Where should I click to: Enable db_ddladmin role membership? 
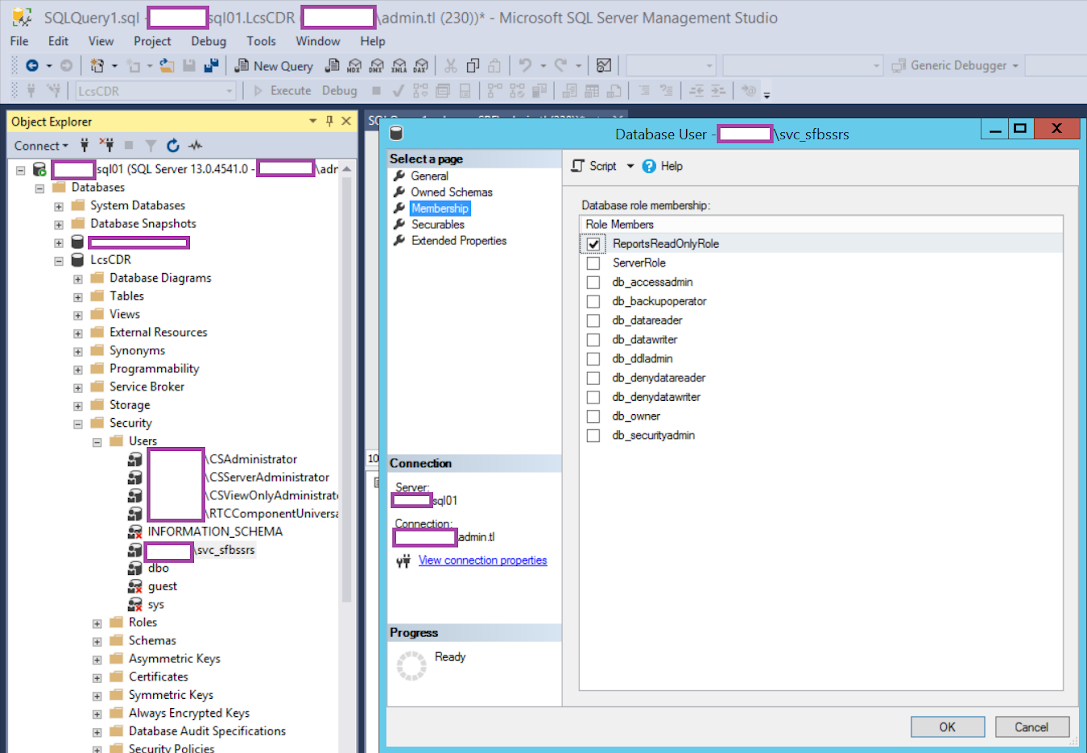[x=593, y=359]
